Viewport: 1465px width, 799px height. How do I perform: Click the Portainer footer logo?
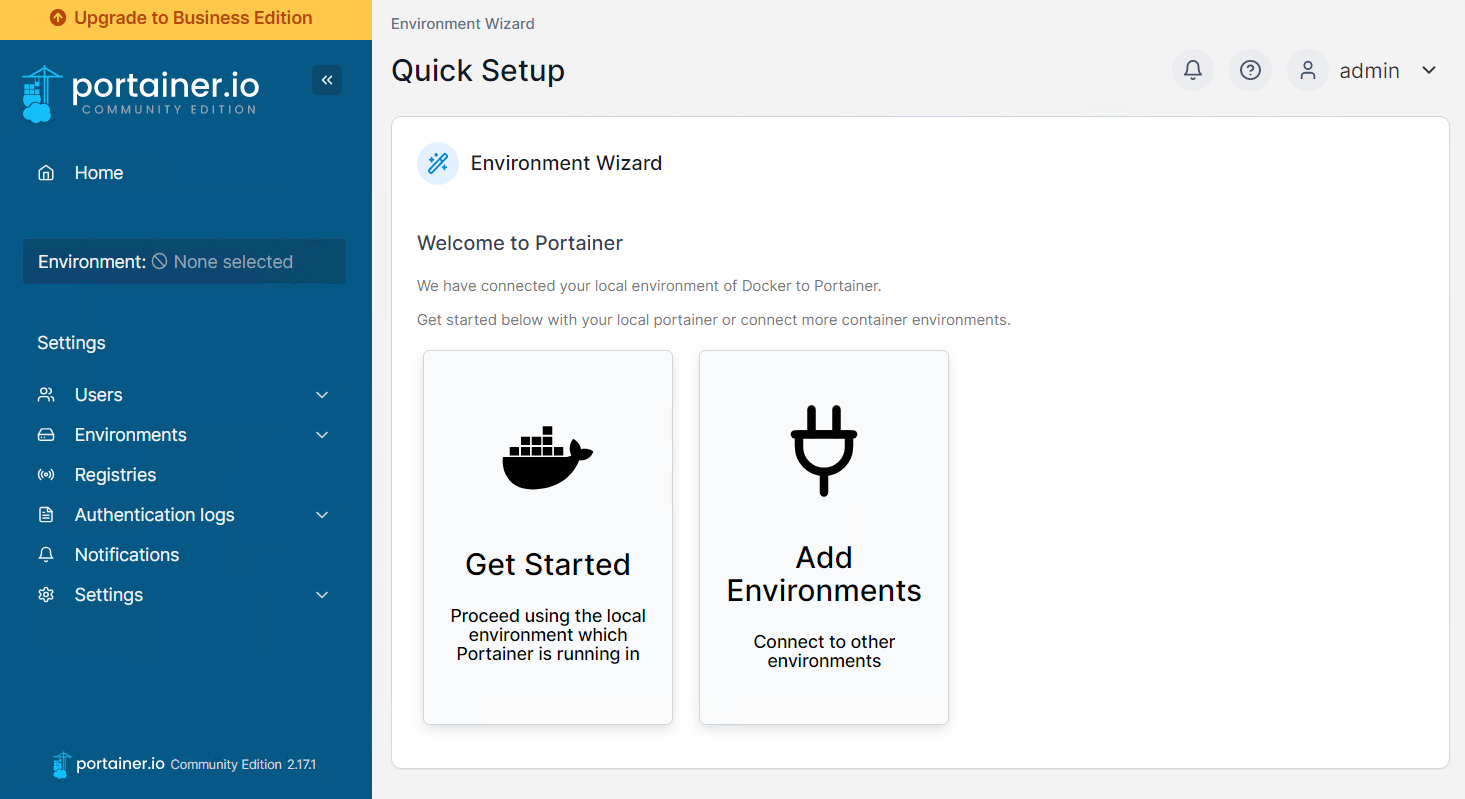108,765
